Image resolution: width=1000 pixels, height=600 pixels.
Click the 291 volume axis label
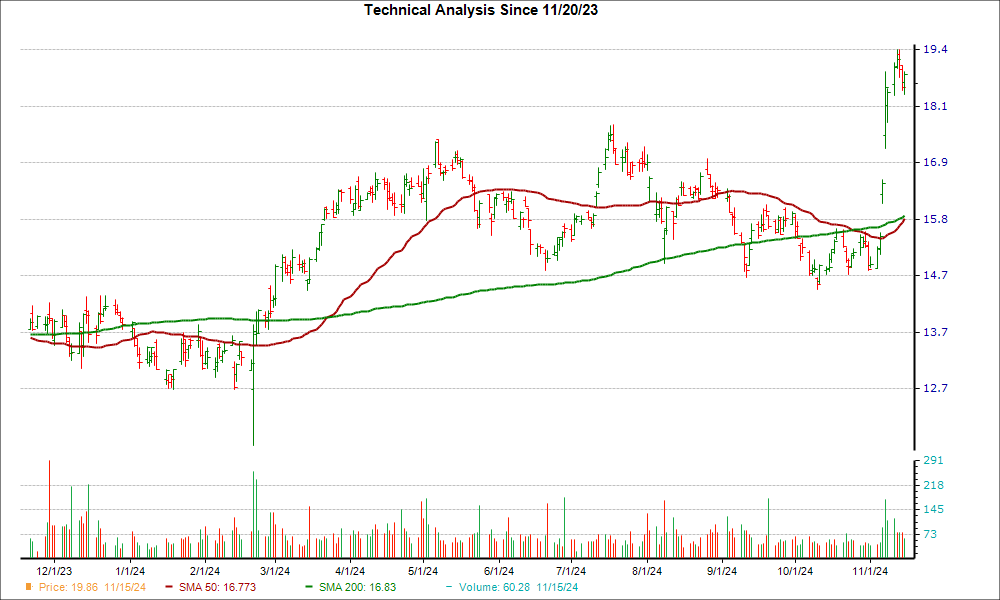point(933,460)
